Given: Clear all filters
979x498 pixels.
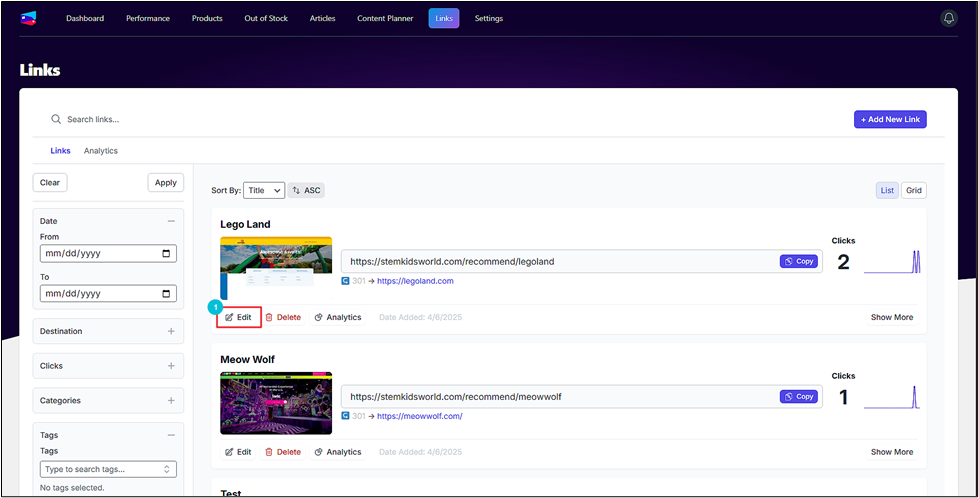Looking at the screenshot, I should pyautogui.click(x=50, y=183).
